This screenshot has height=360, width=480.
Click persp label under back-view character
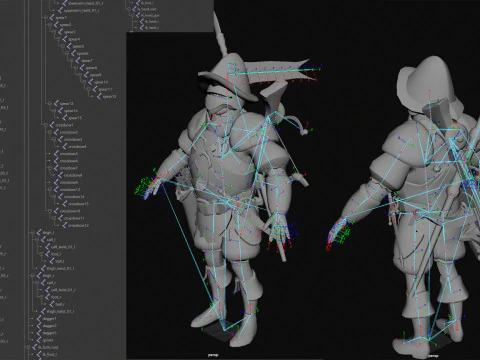[433, 356]
